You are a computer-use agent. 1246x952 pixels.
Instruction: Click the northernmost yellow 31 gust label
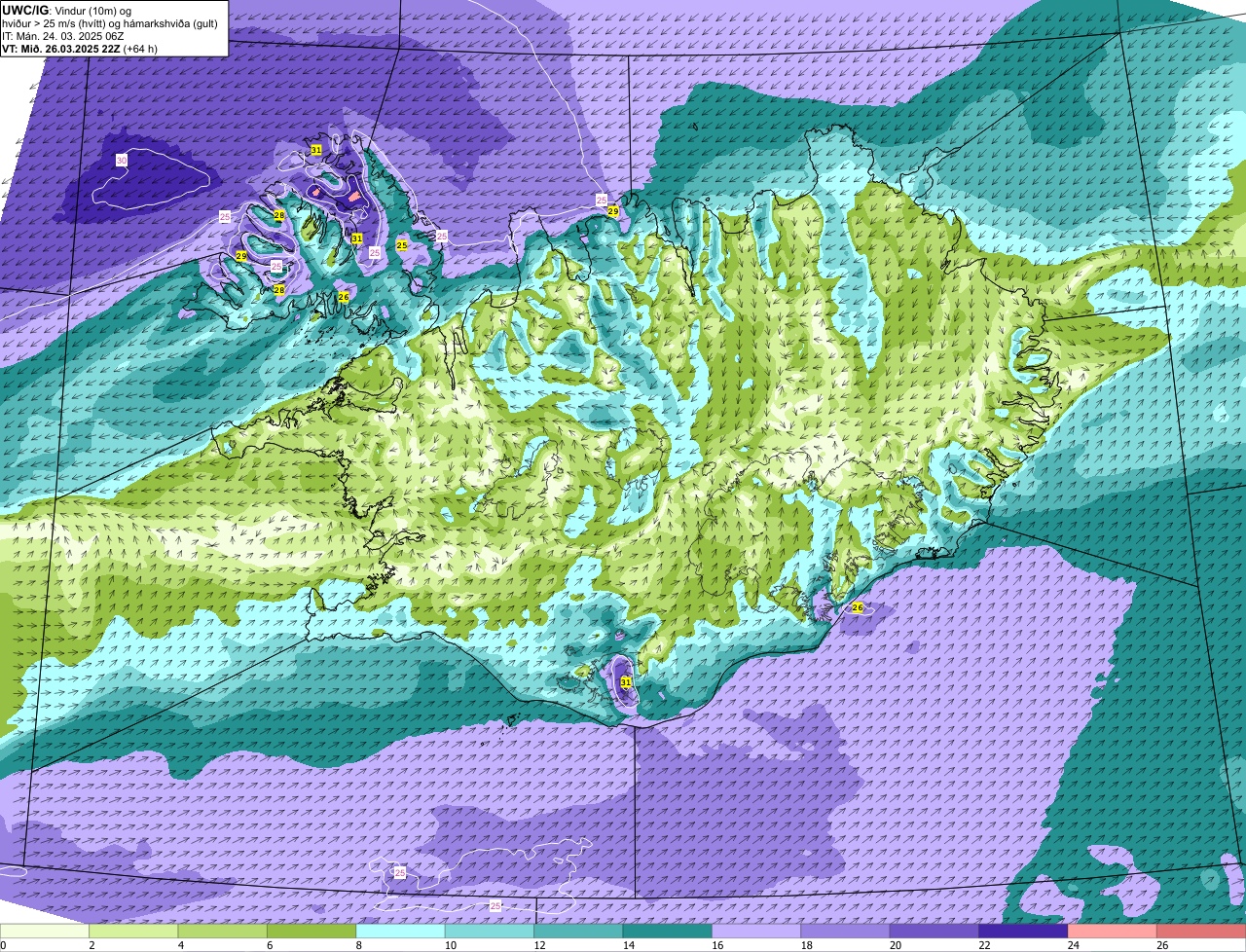point(316,150)
